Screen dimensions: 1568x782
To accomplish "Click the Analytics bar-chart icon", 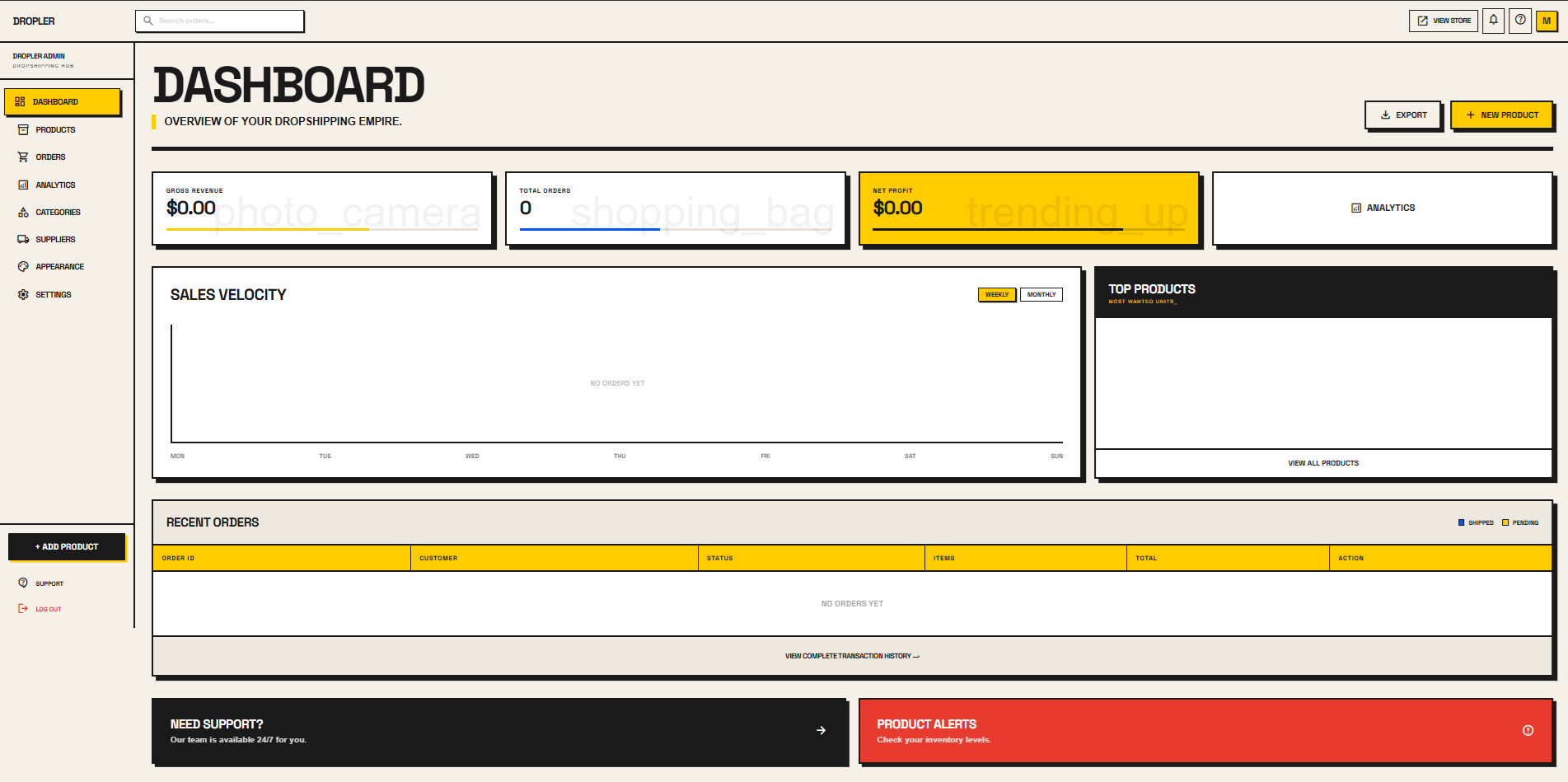I will (23, 185).
